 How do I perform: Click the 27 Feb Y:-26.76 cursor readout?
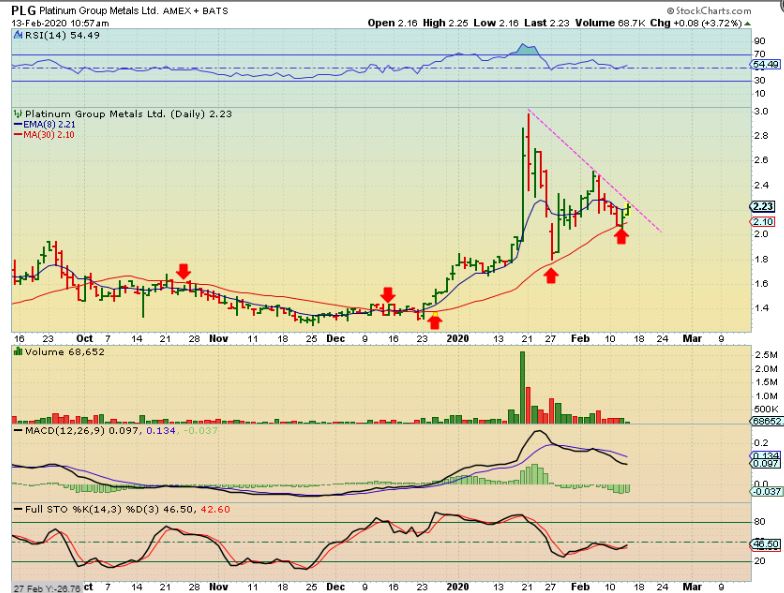click(46, 588)
